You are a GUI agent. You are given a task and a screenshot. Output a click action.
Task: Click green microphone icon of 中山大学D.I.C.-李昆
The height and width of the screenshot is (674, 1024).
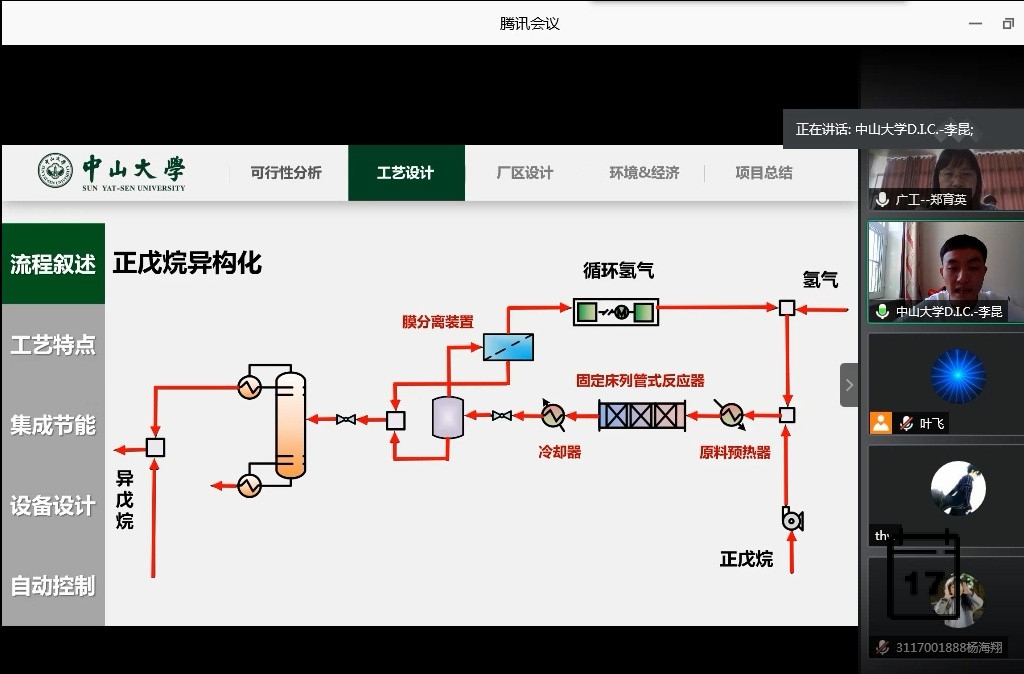[x=882, y=312]
